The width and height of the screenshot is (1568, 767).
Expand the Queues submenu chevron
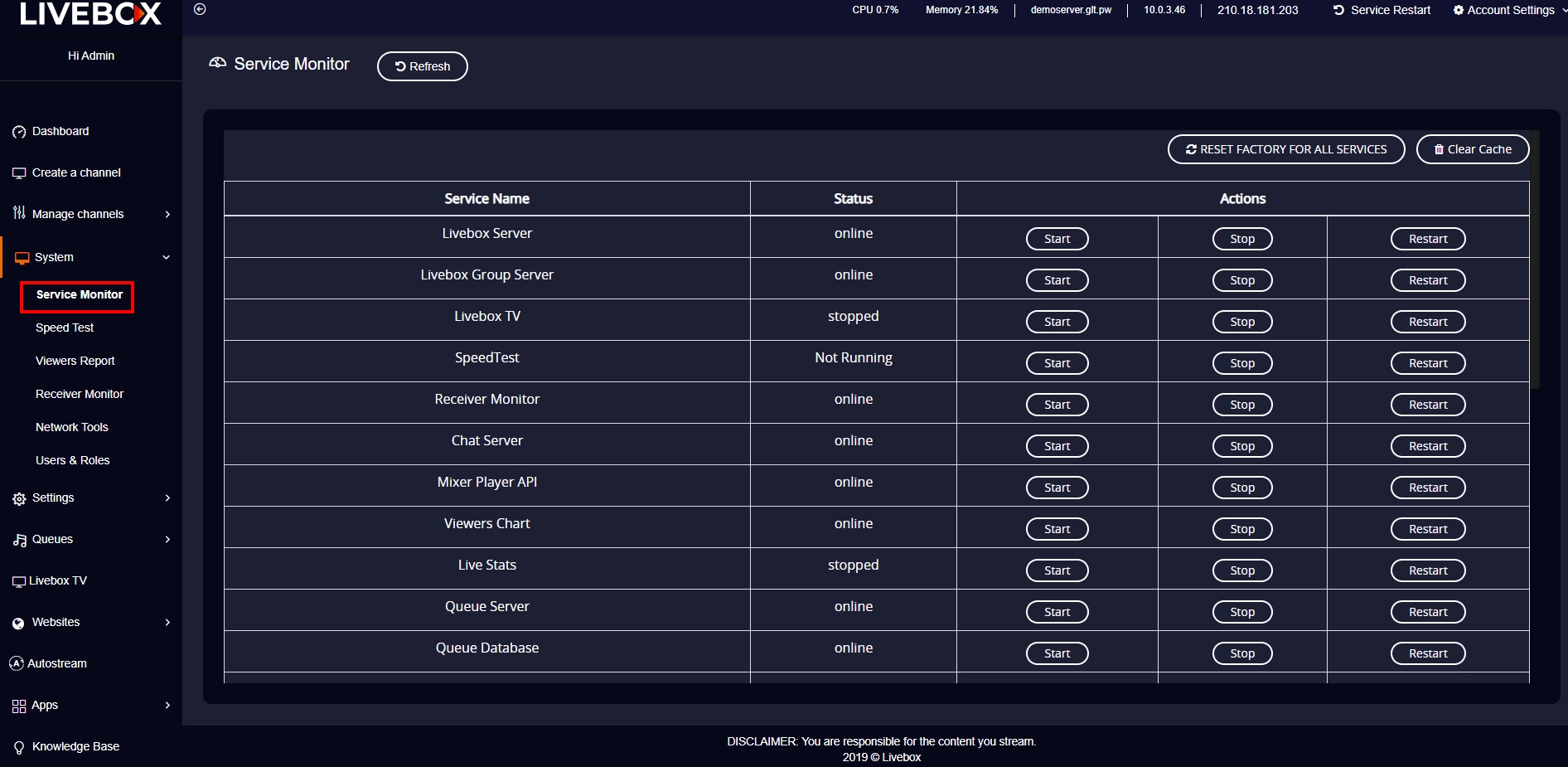(167, 539)
